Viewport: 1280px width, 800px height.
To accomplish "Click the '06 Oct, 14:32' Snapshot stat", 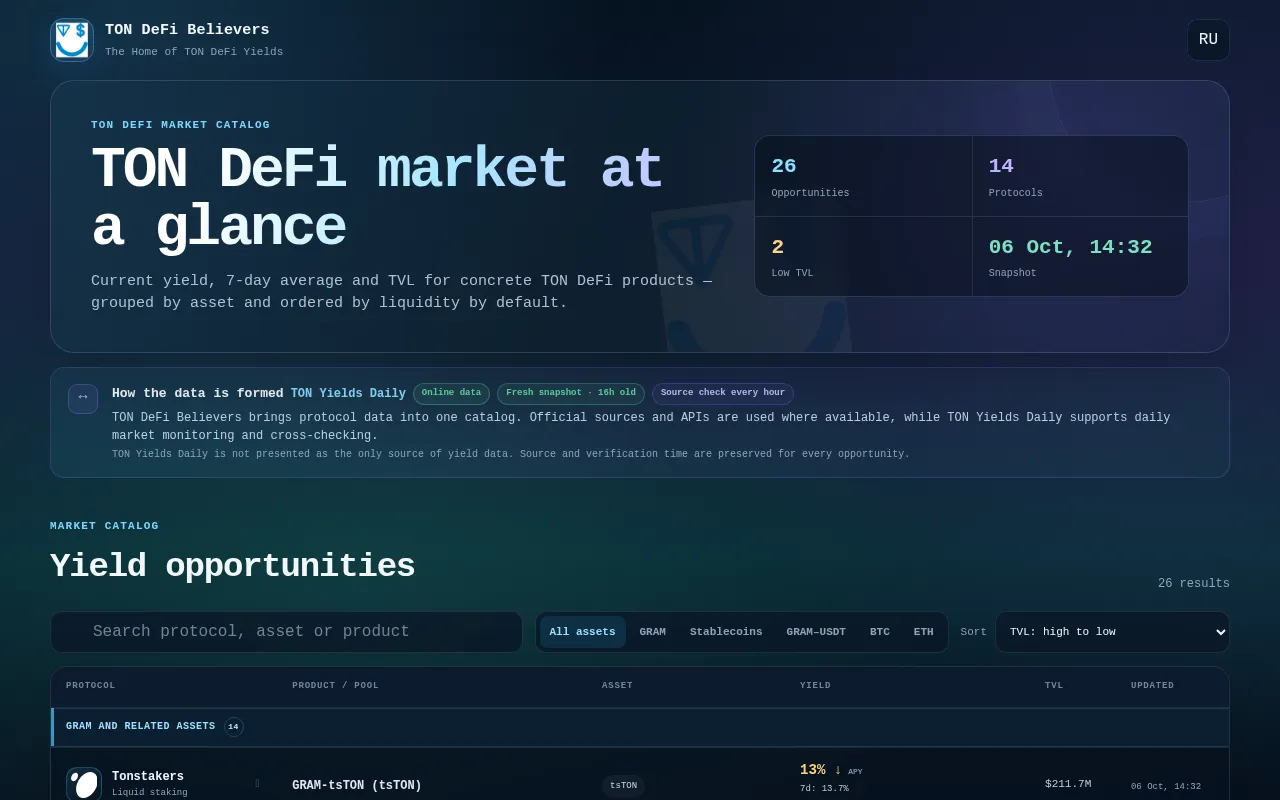I will [x=1080, y=257].
